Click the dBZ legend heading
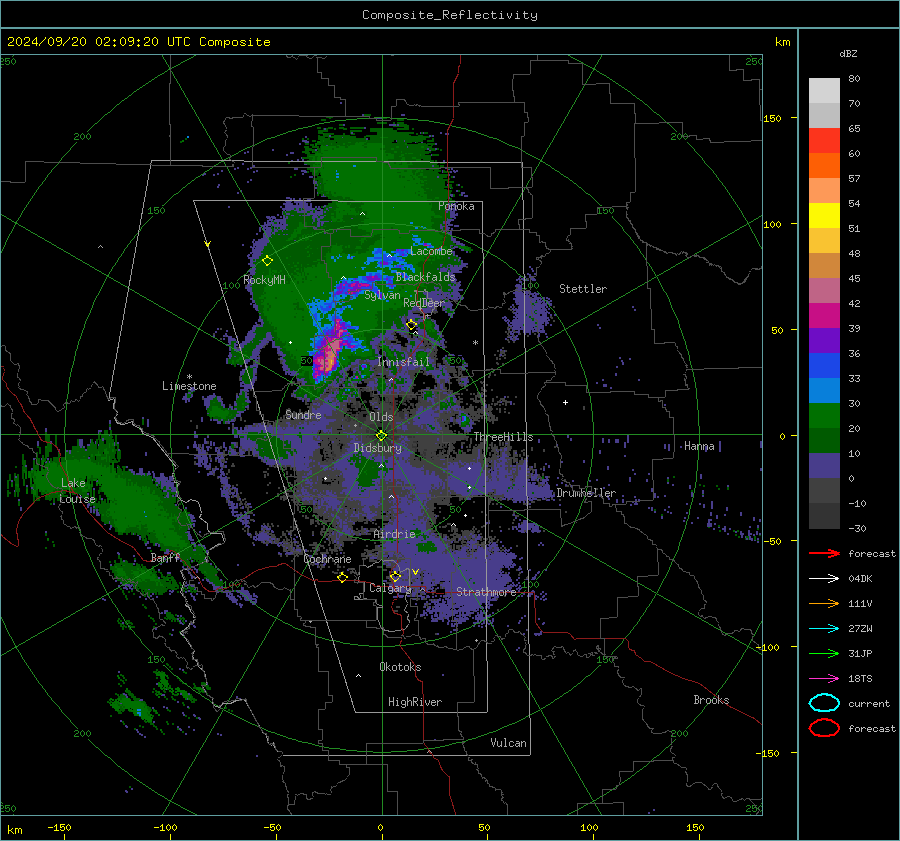900x841 pixels. (x=848, y=53)
